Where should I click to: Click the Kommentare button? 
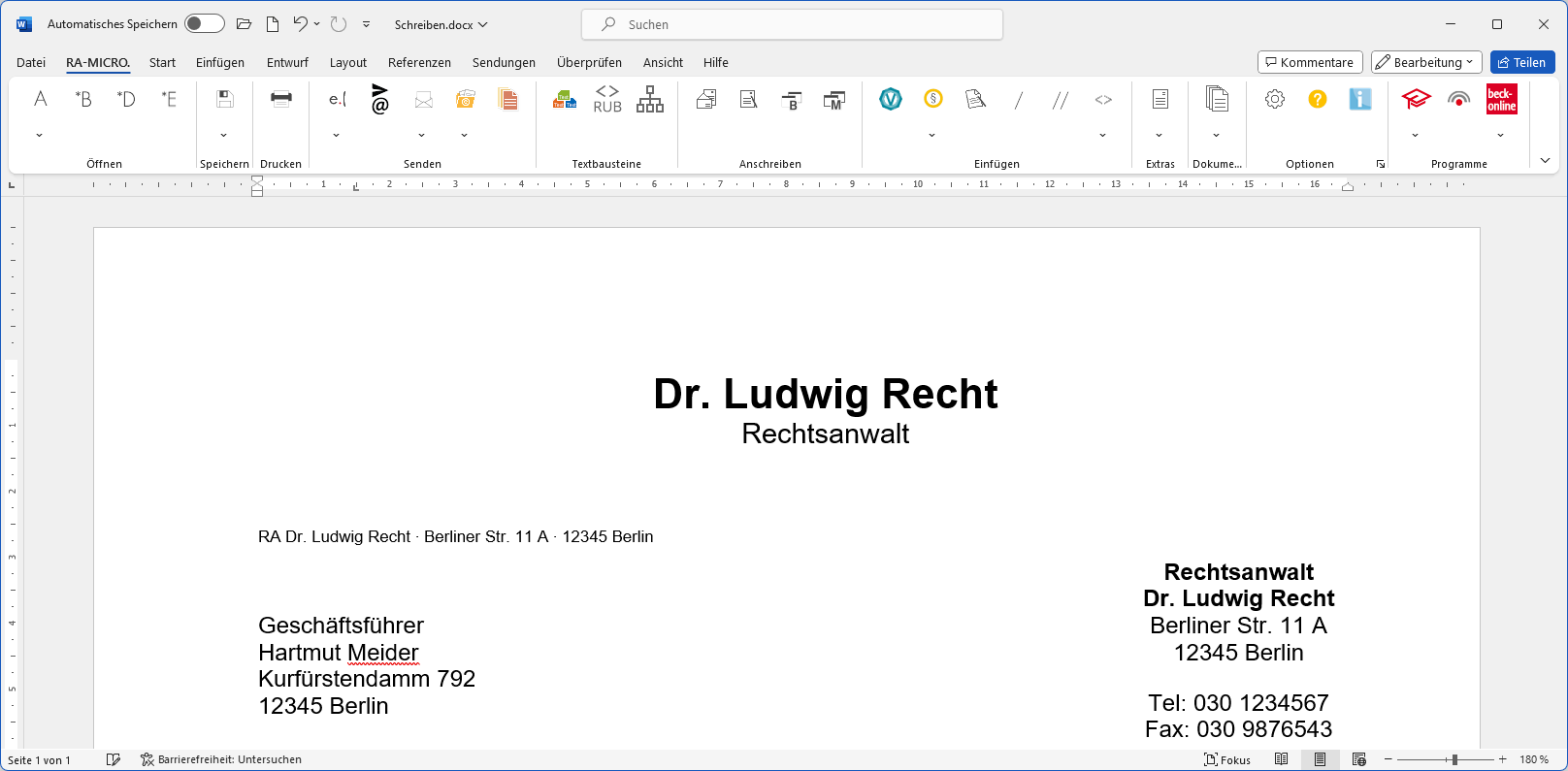1310,62
